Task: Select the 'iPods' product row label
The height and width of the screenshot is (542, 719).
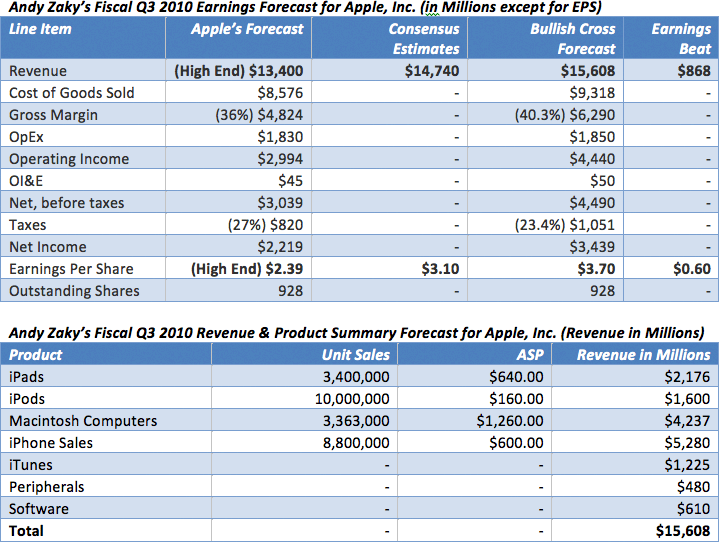Action: [x=27, y=399]
